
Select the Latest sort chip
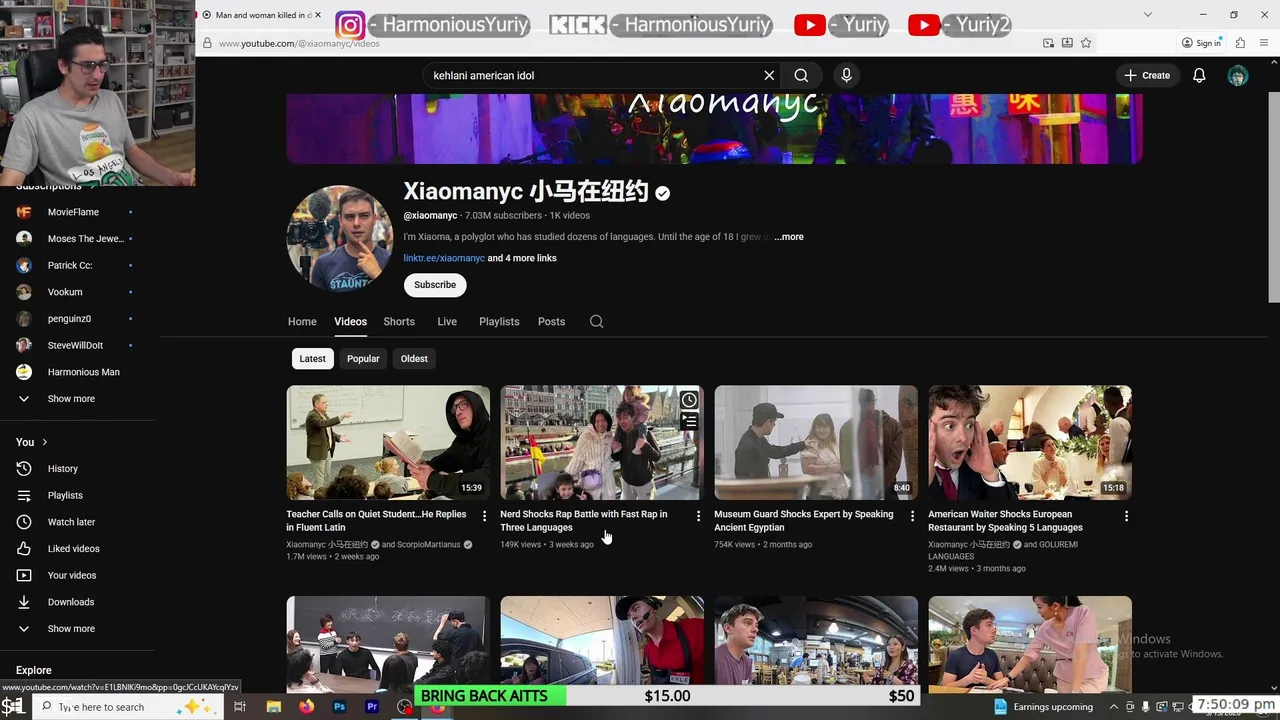(312, 359)
